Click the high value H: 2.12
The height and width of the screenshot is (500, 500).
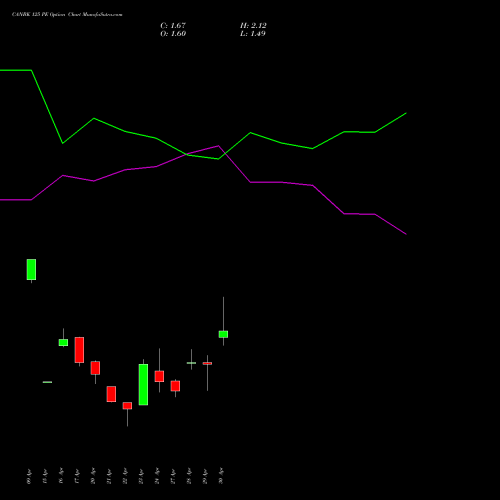click(253, 25)
